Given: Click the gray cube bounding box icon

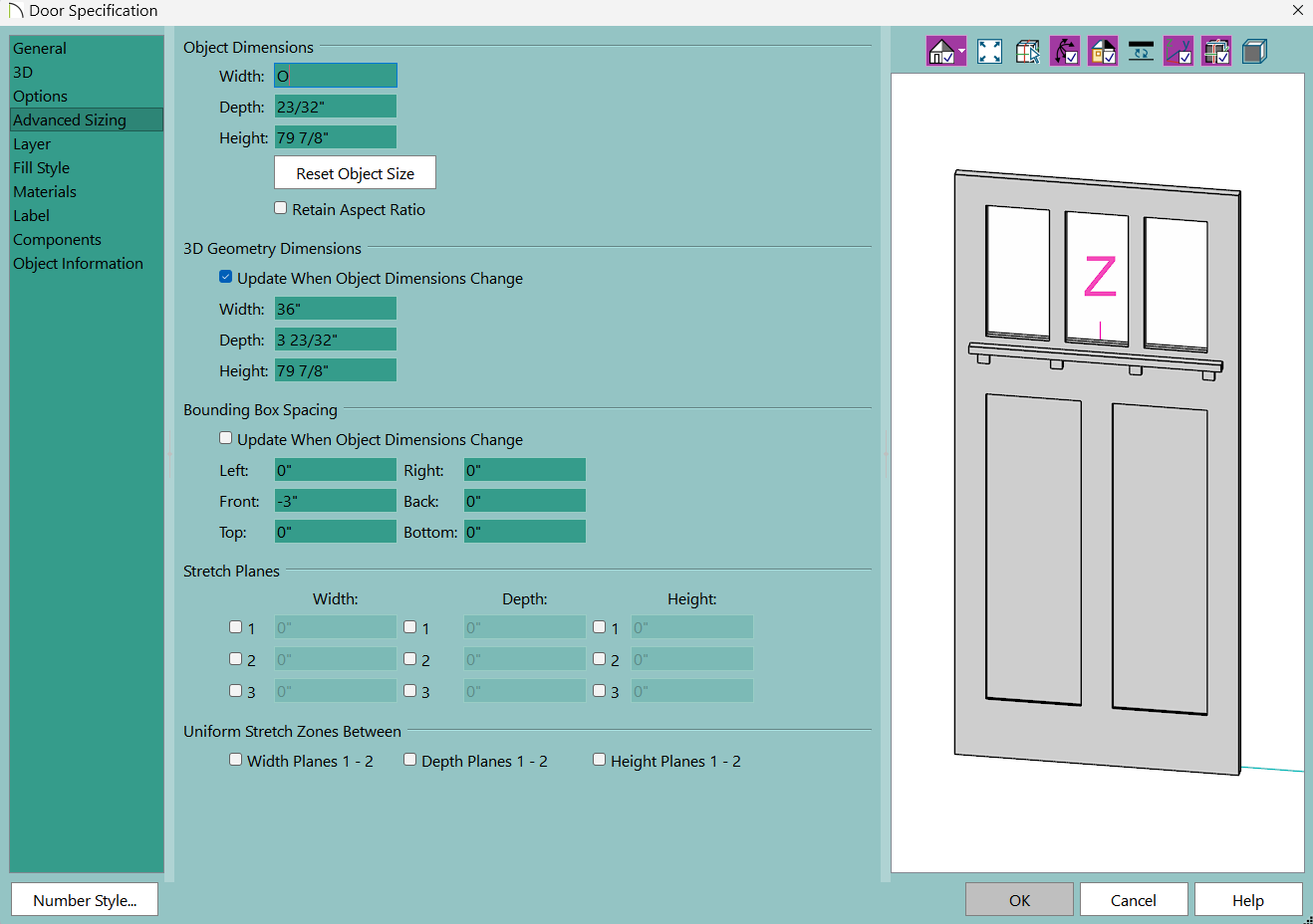Looking at the screenshot, I should (1254, 52).
